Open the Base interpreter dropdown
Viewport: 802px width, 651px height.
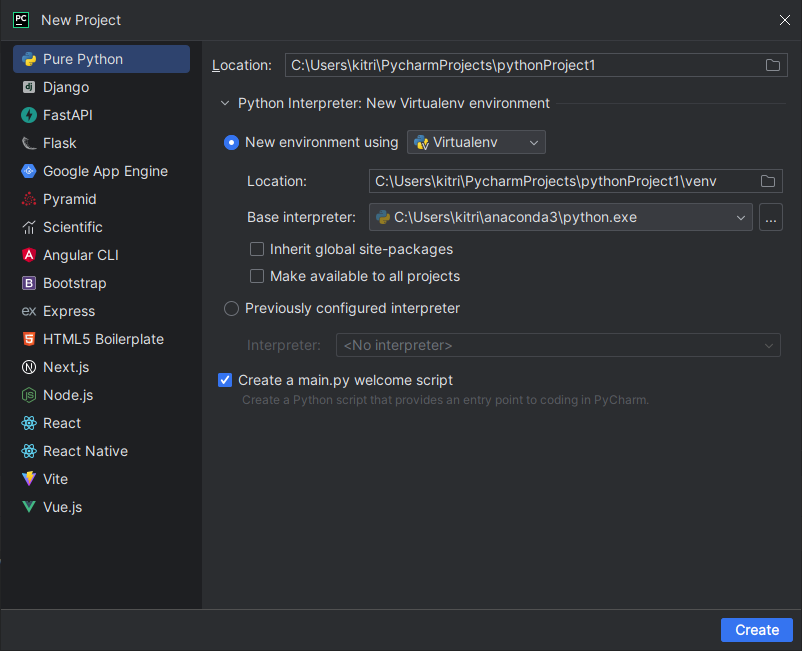click(x=561, y=217)
